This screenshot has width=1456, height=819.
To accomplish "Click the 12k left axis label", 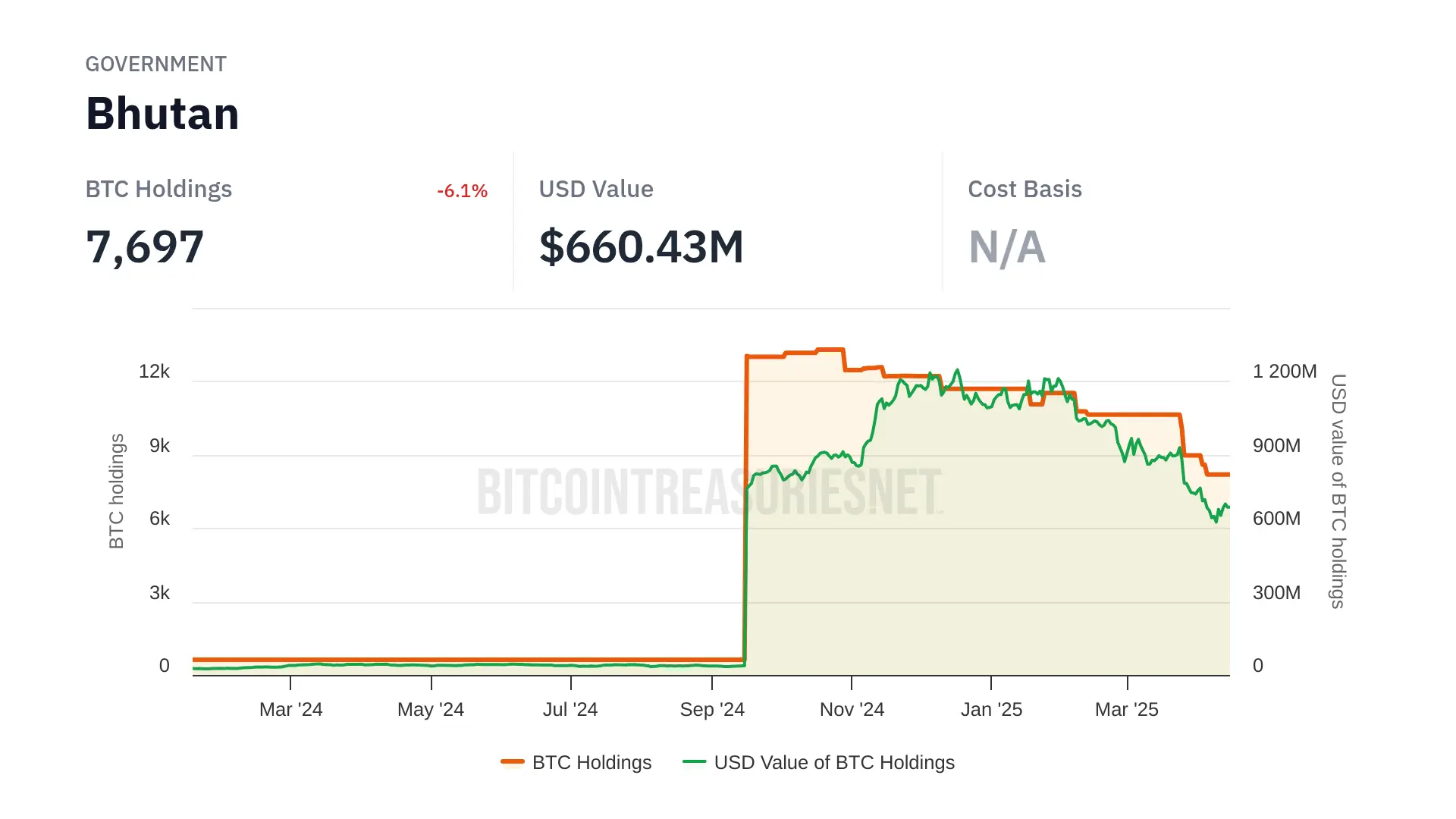I will point(154,372).
